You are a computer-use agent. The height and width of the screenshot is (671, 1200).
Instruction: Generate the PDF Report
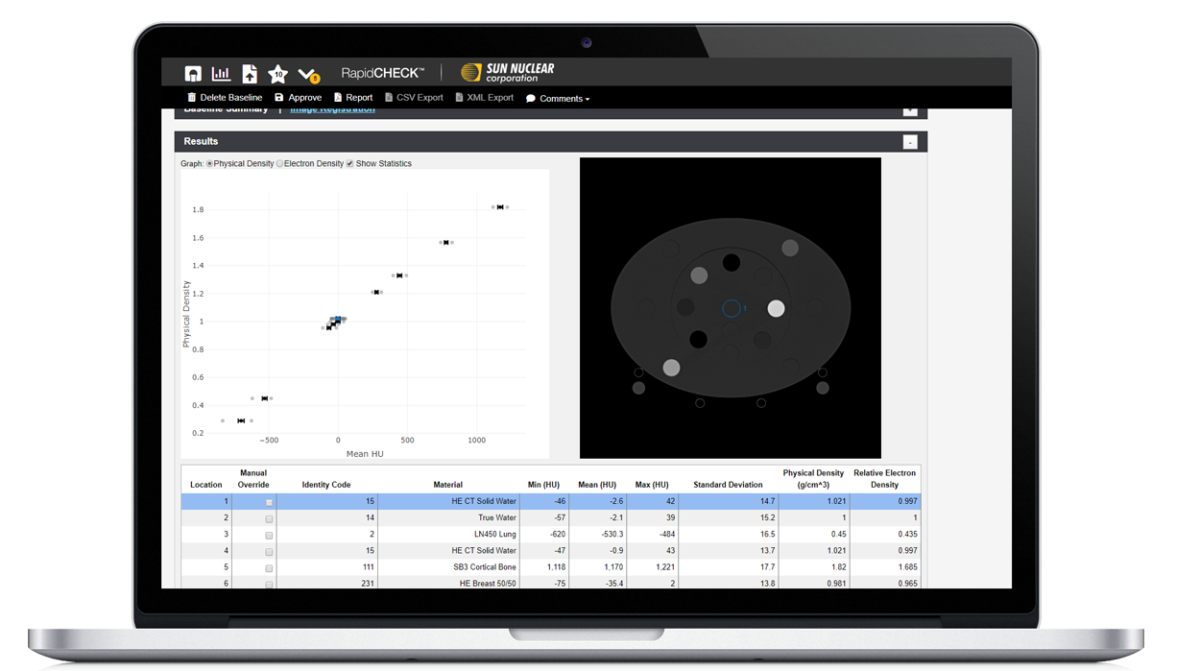(353, 98)
